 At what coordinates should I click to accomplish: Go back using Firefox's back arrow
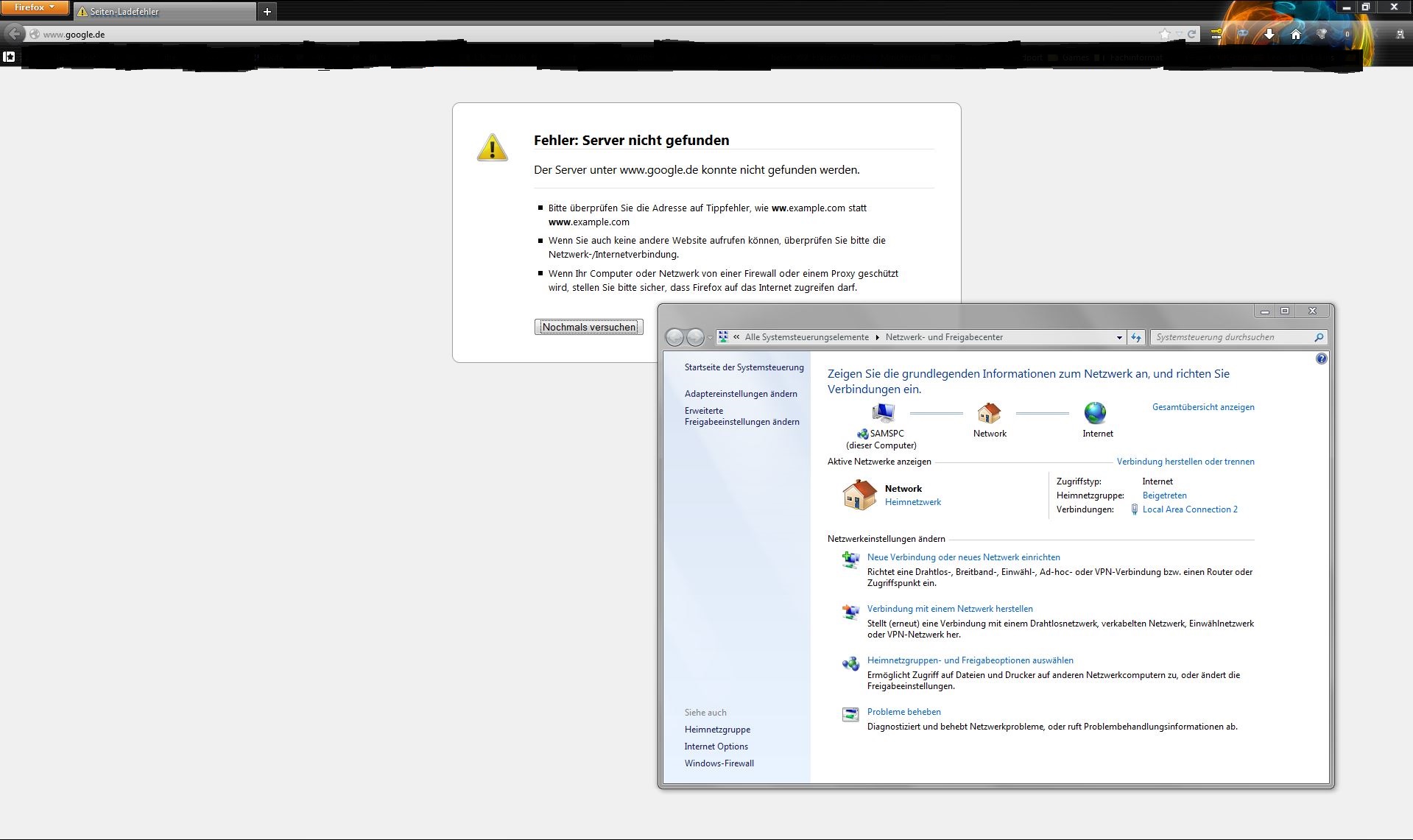[15, 34]
